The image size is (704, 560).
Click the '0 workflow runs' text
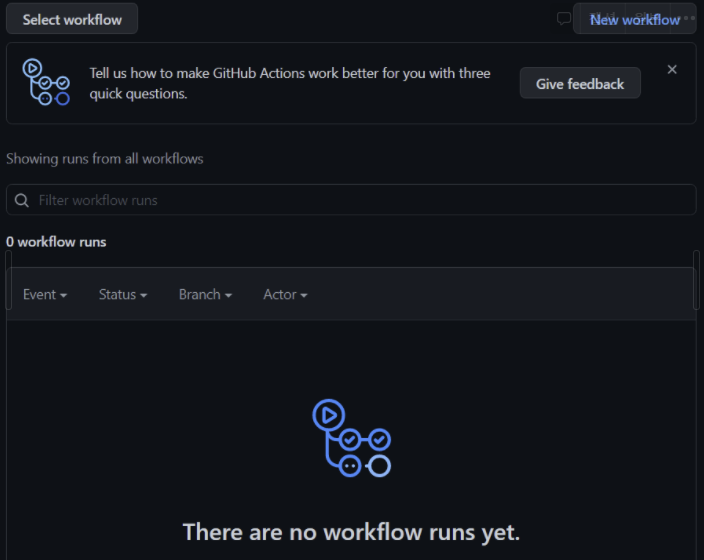(56, 242)
